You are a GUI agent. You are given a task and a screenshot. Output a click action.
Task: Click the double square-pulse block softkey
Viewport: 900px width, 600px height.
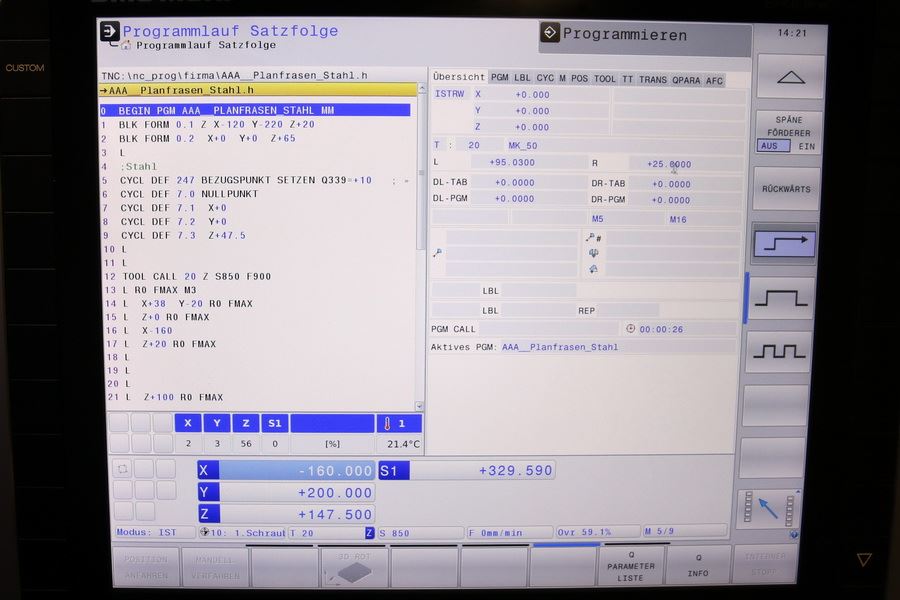pos(784,350)
